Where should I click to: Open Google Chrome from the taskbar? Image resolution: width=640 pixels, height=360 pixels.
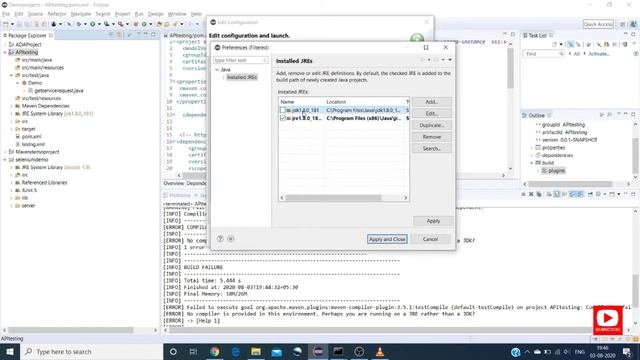tap(215, 351)
